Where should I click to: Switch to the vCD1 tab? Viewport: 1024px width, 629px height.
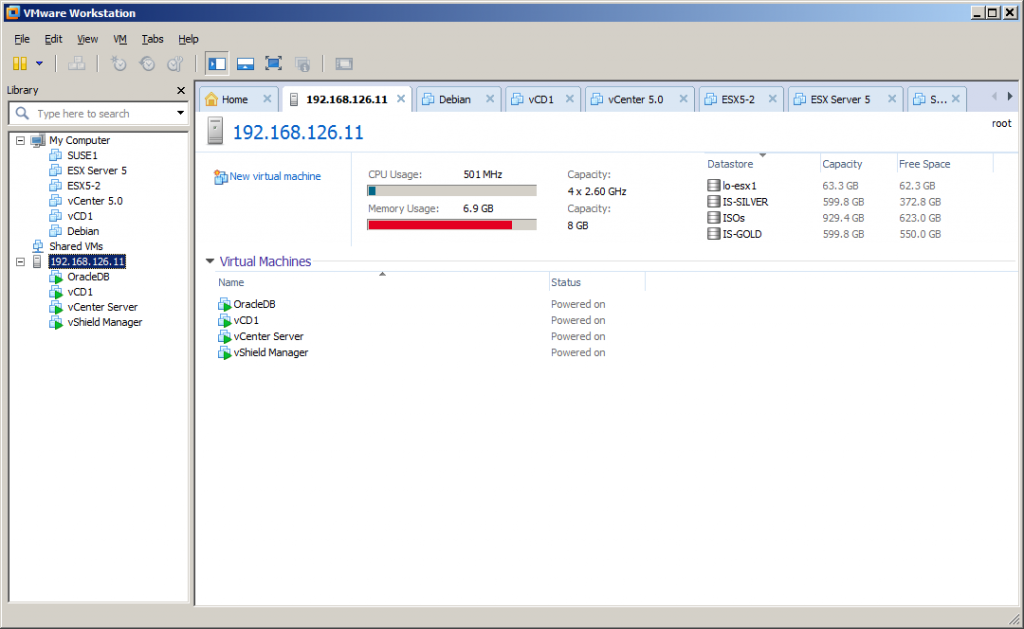[x=541, y=99]
